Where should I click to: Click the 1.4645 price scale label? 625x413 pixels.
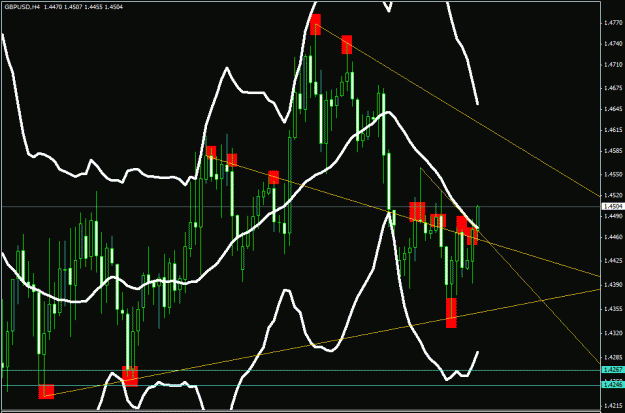pyautogui.click(x=612, y=108)
